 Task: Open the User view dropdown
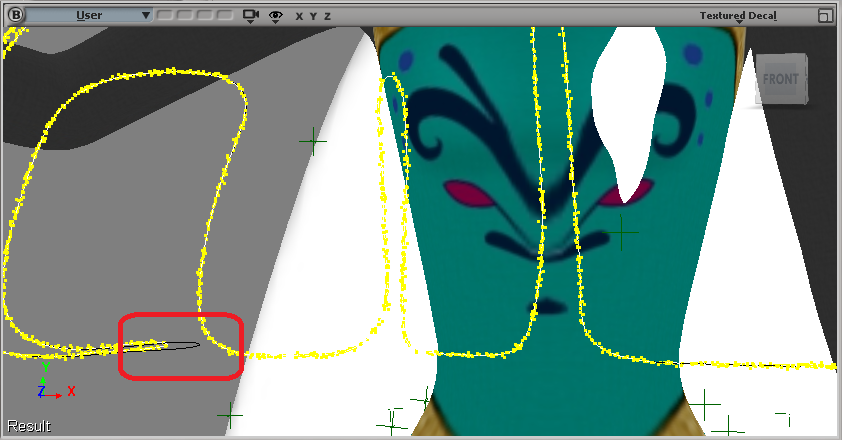click(90, 16)
